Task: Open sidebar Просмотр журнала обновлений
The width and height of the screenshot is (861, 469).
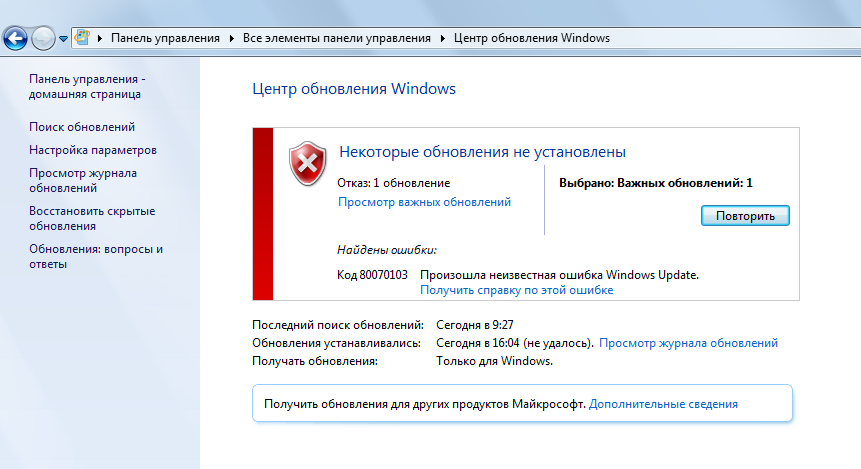Action: [x=83, y=180]
